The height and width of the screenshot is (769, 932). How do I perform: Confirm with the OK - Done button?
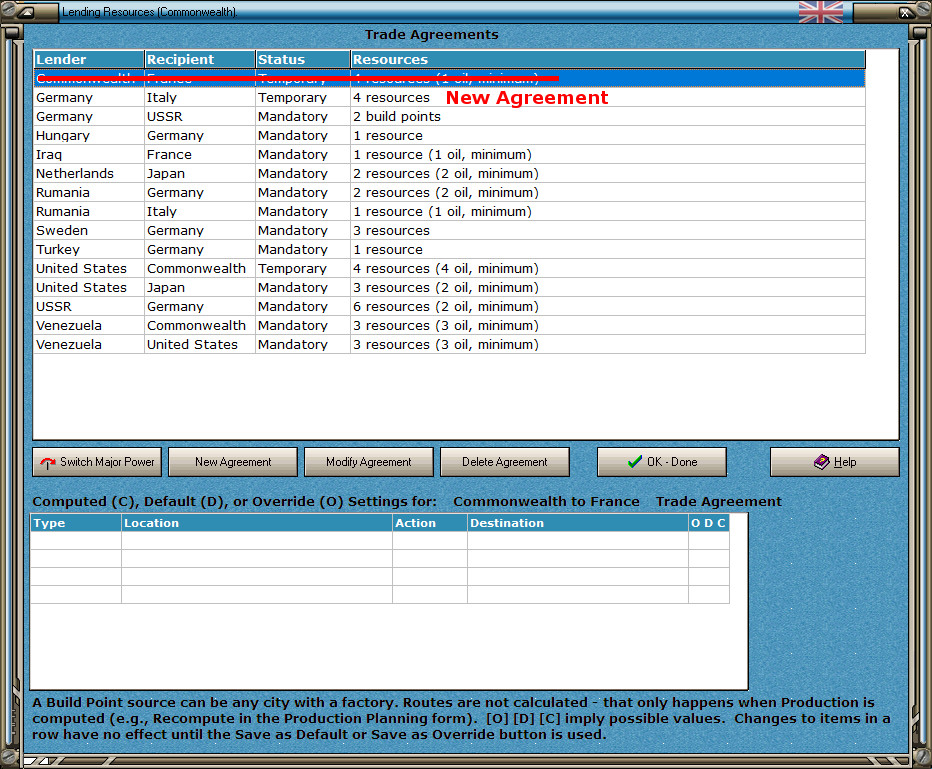tap(662, 462)
